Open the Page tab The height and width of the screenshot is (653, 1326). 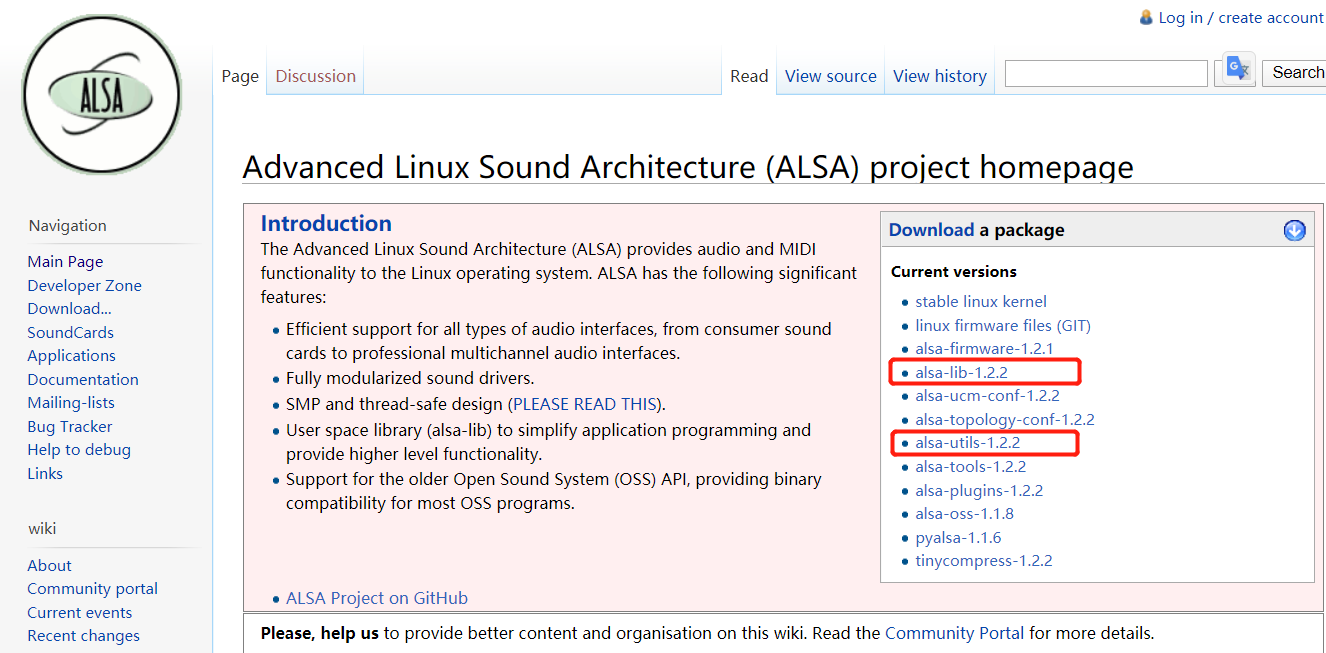pos(240,76)
